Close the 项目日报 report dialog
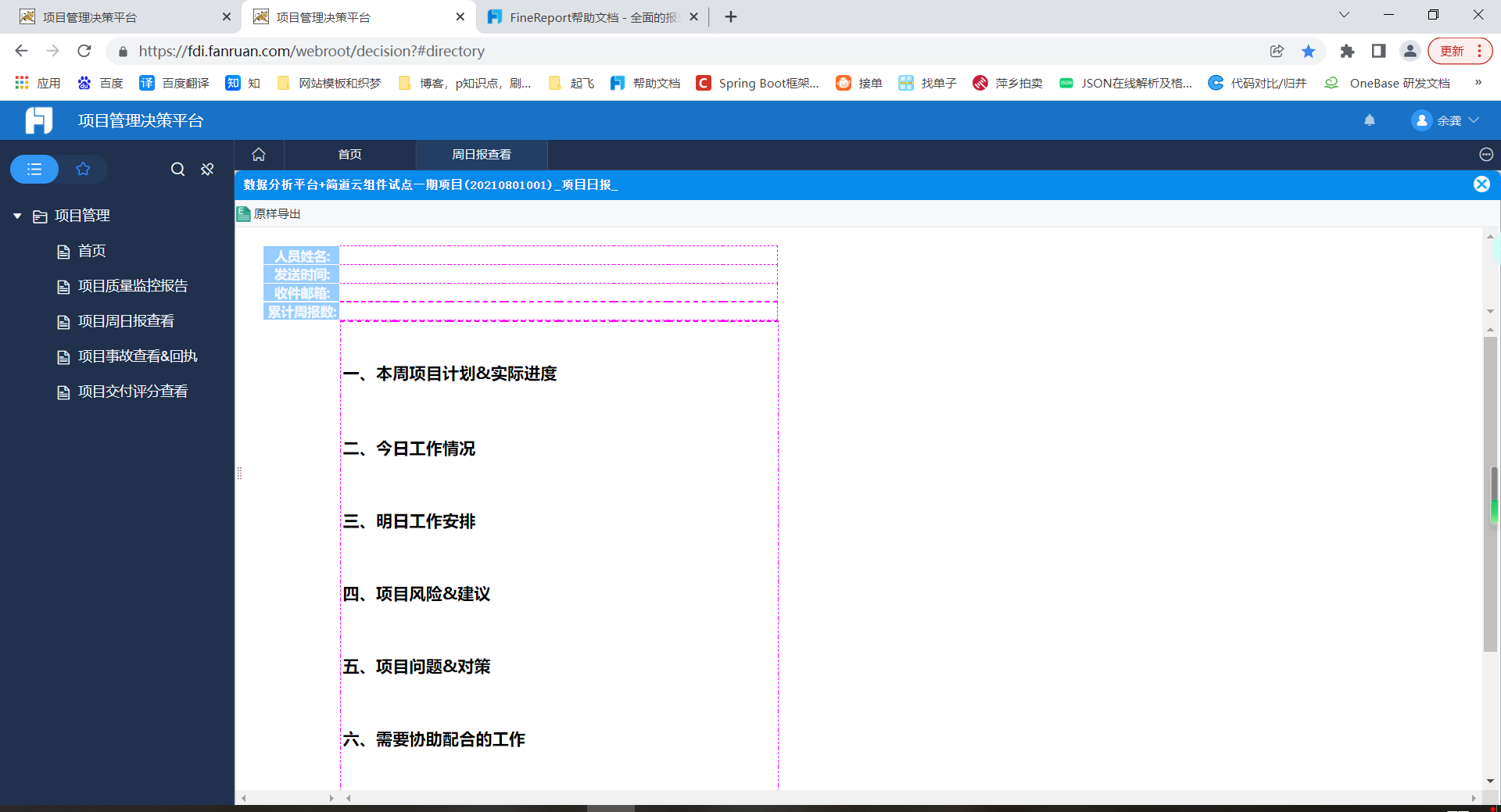Screen dimensions: 1501x812 coord(1481,184)
